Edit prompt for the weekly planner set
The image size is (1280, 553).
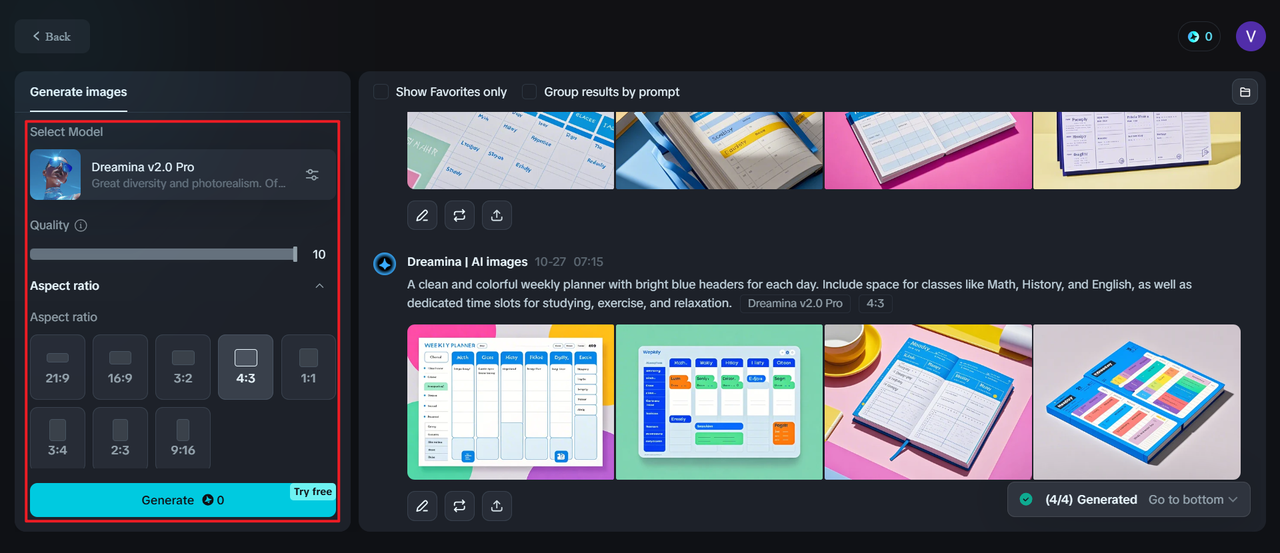click(422, 506)
